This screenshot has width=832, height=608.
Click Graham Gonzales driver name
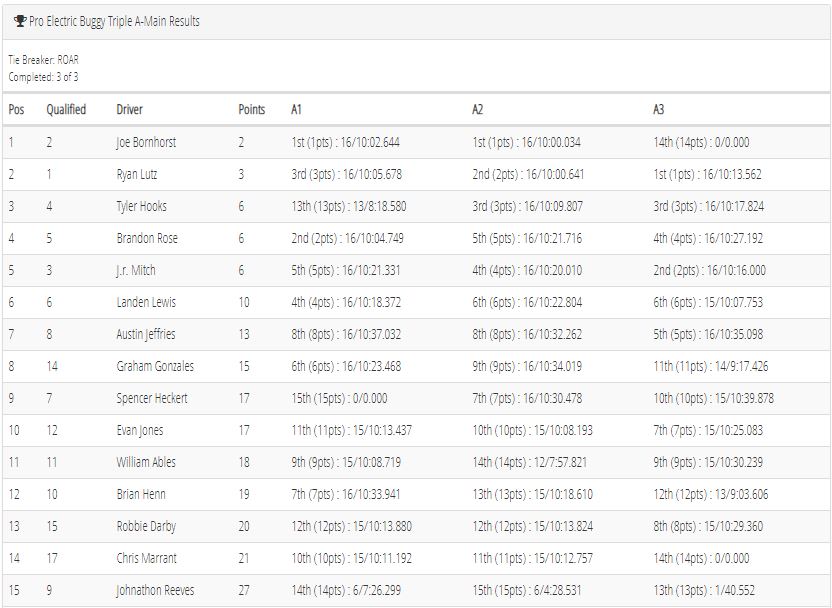(x=155, y=366)
